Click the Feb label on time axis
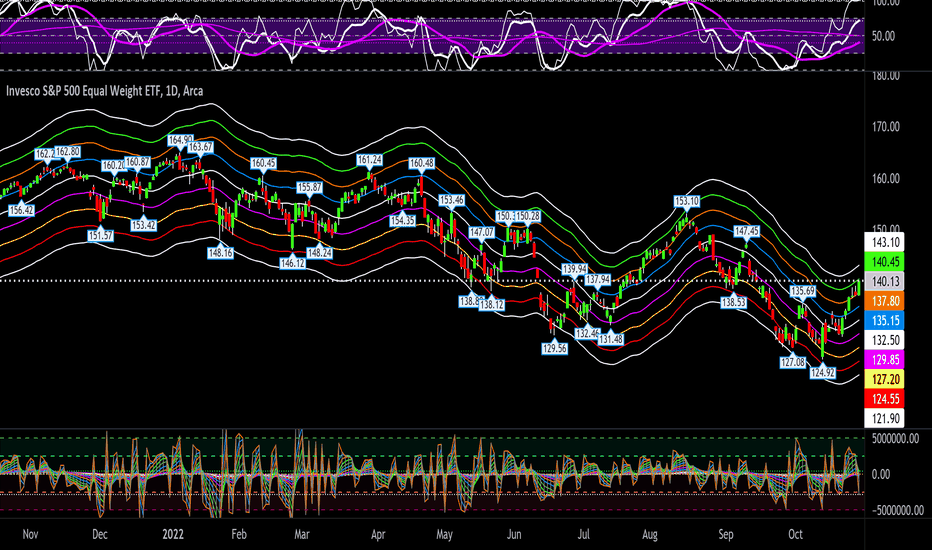932x550 pixels. coord(238,534)
